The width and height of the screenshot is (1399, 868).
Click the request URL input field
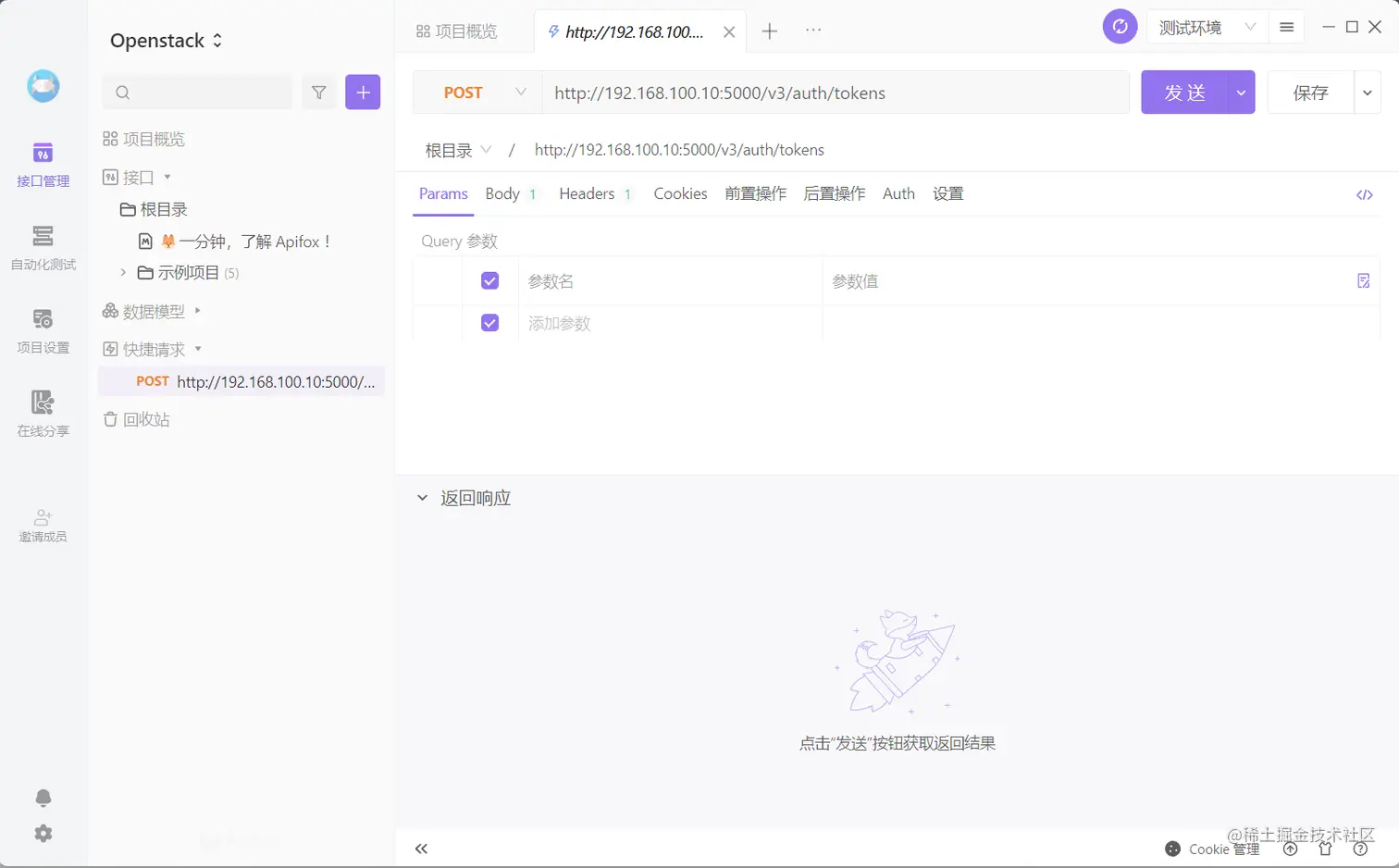(833, 92)
